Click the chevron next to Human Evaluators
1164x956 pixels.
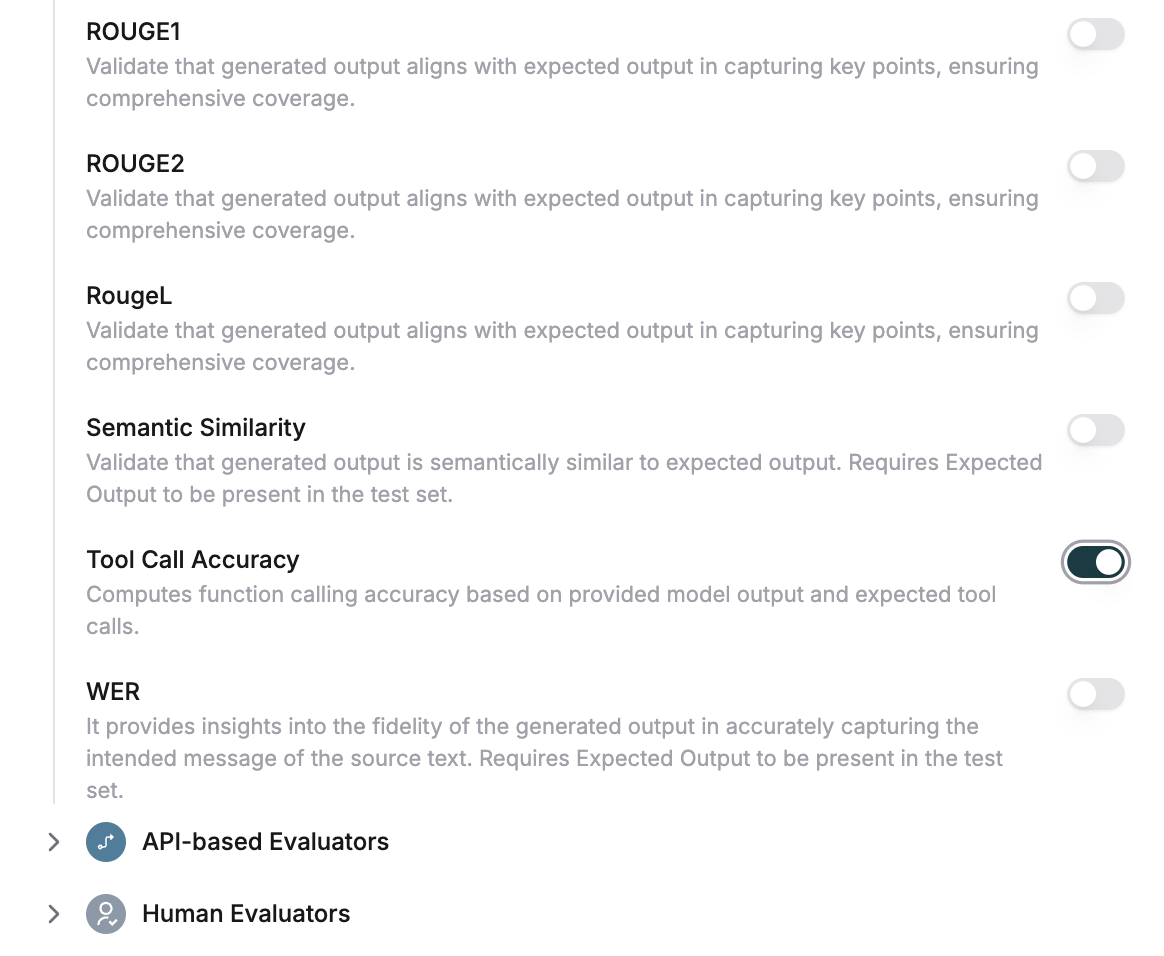click(x=54, y=913)
